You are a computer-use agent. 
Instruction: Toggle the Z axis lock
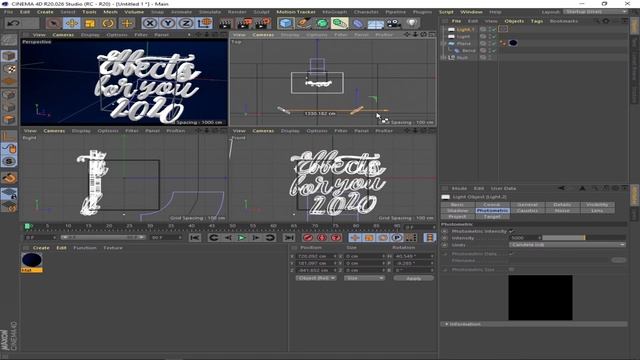coord(186,23)
